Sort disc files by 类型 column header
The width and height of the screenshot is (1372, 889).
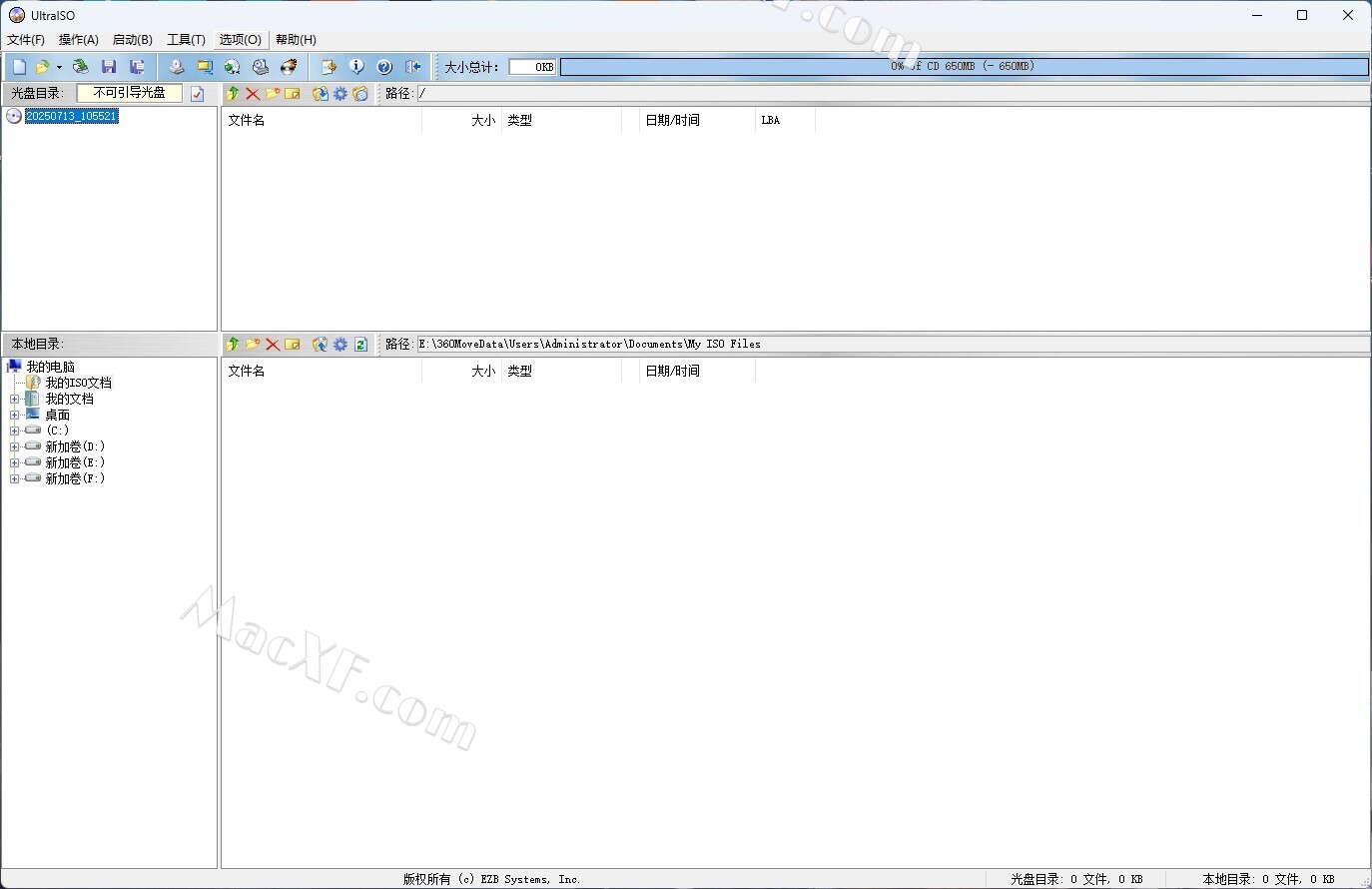pyautogui.click(x=561, y=120)
